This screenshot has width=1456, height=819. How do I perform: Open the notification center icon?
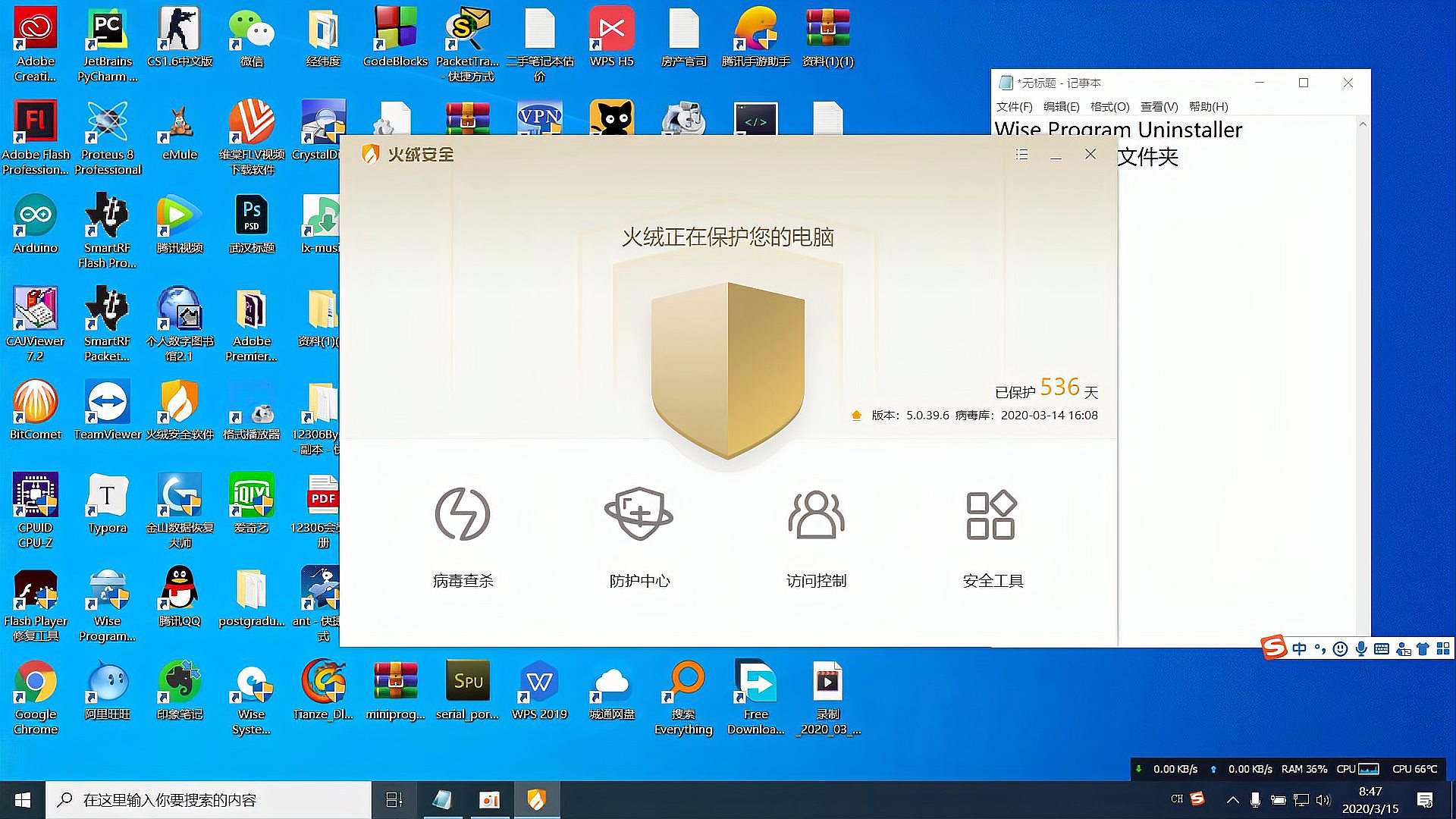1424,800
